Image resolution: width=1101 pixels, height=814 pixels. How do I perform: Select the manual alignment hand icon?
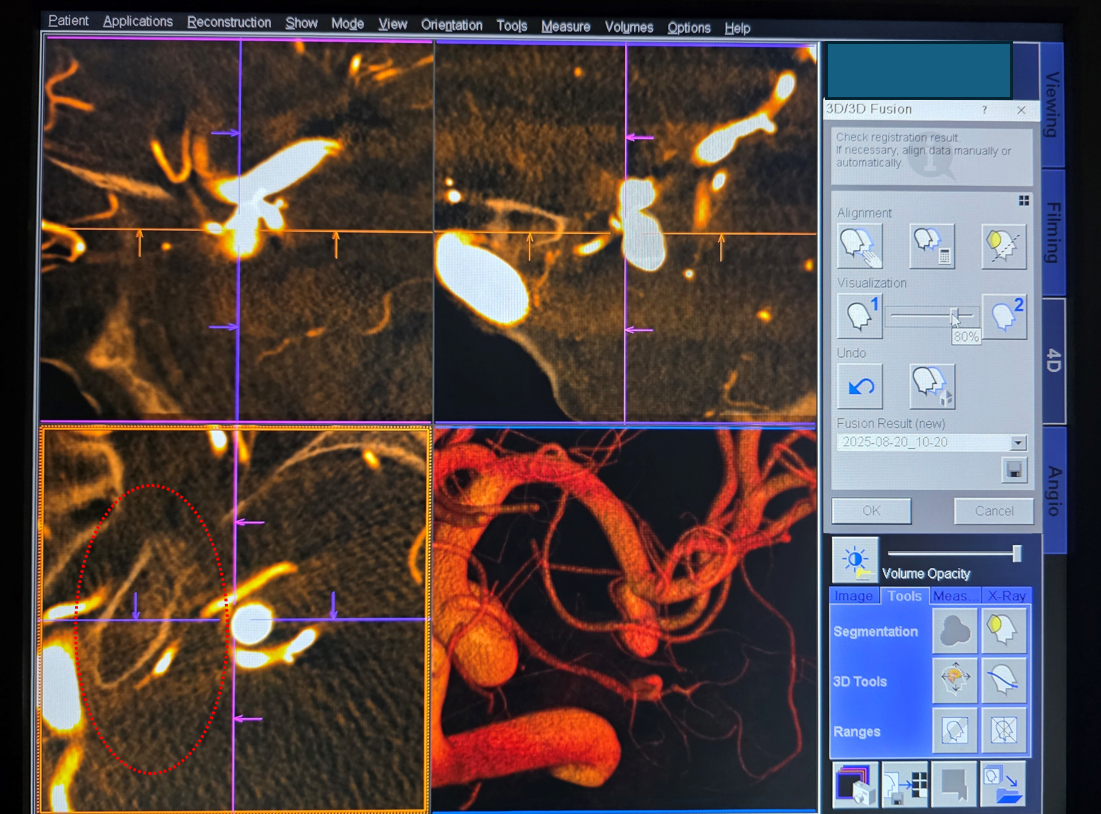(859, 246)
